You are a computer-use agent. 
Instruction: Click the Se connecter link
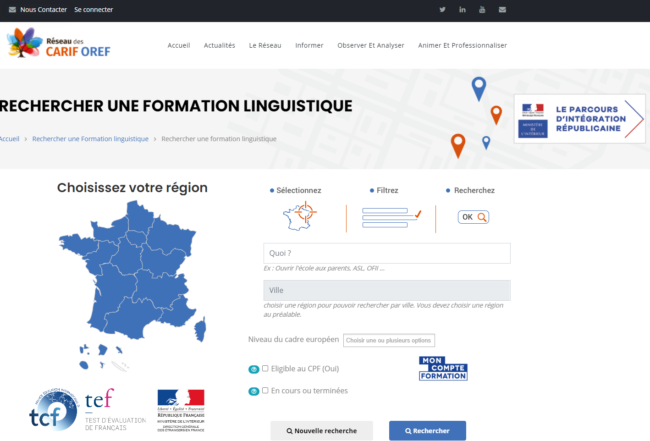[x=93, y=10]
